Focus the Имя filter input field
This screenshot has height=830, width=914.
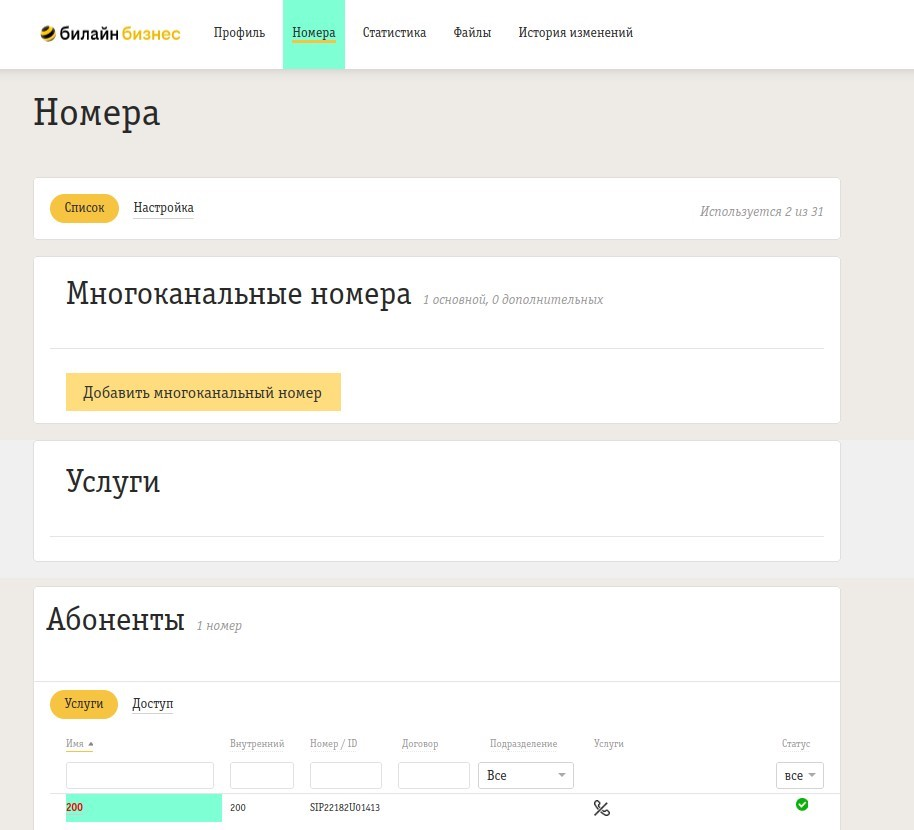(x=140, y=776)
